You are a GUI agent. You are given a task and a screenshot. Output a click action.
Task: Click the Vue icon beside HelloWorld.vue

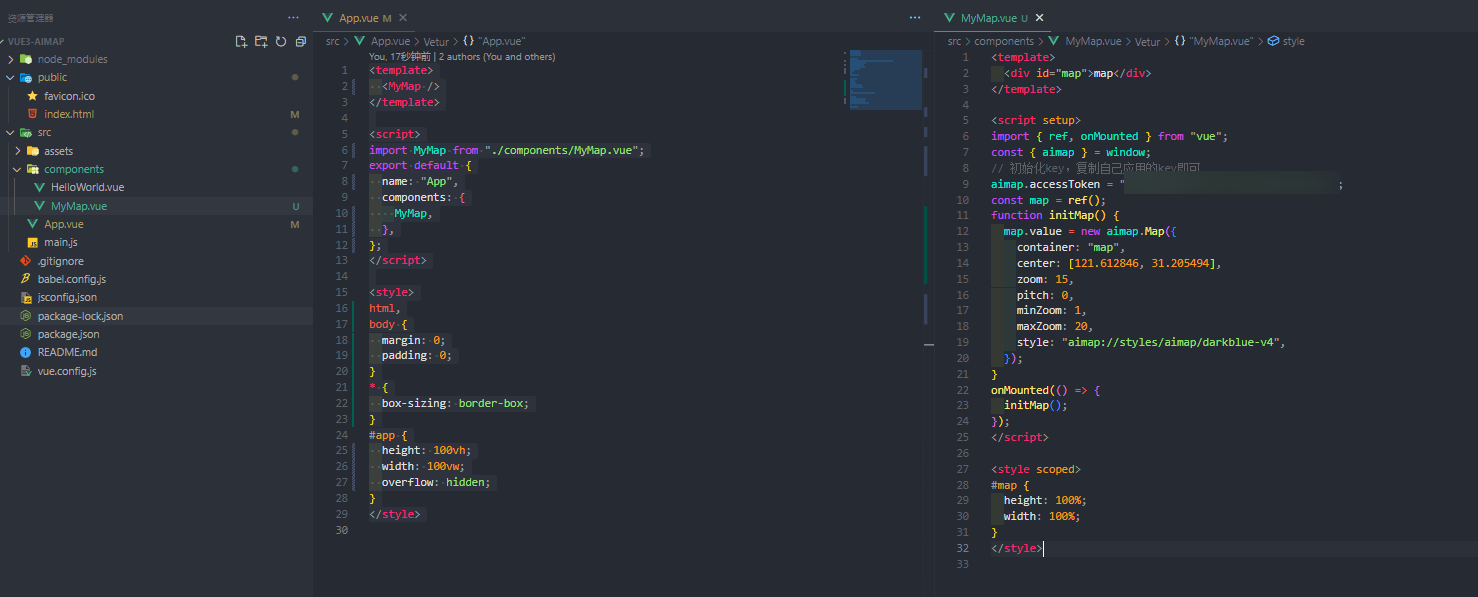40,187
